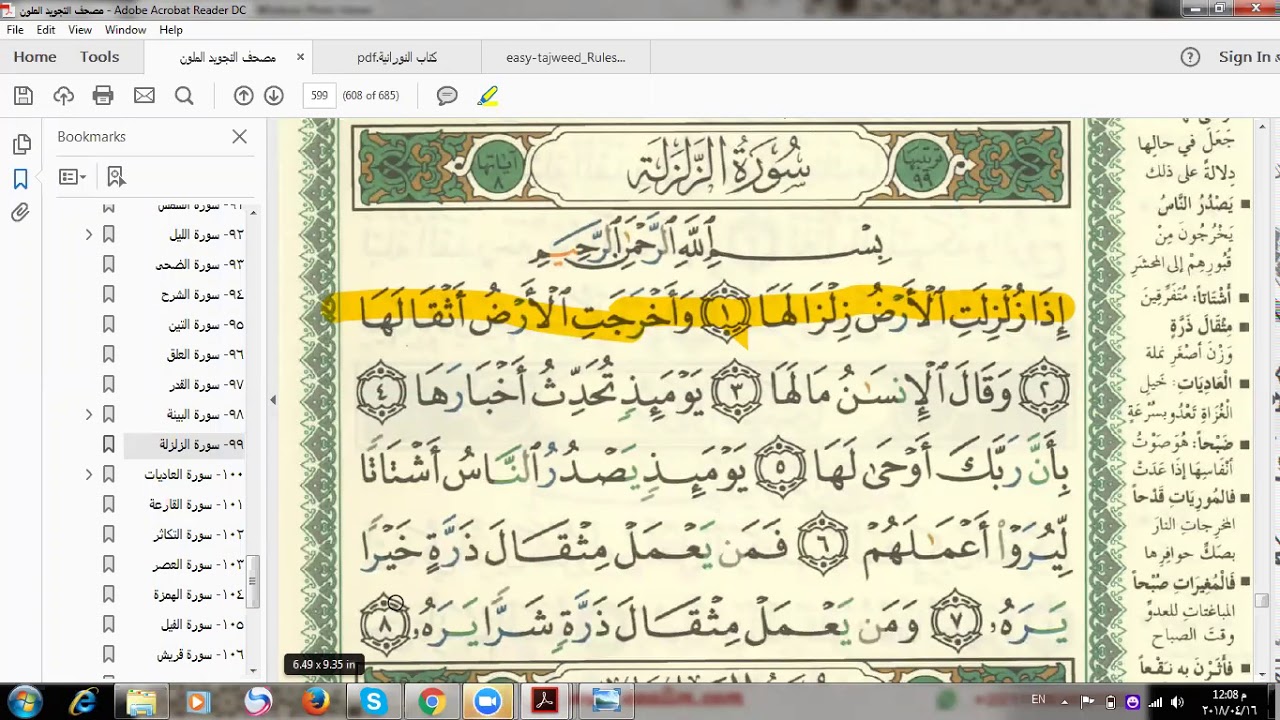Expand the ١٠٠- سورة العاديات bookmark
The height and width of the screenshot is (720, 1280).
(89, 475)
